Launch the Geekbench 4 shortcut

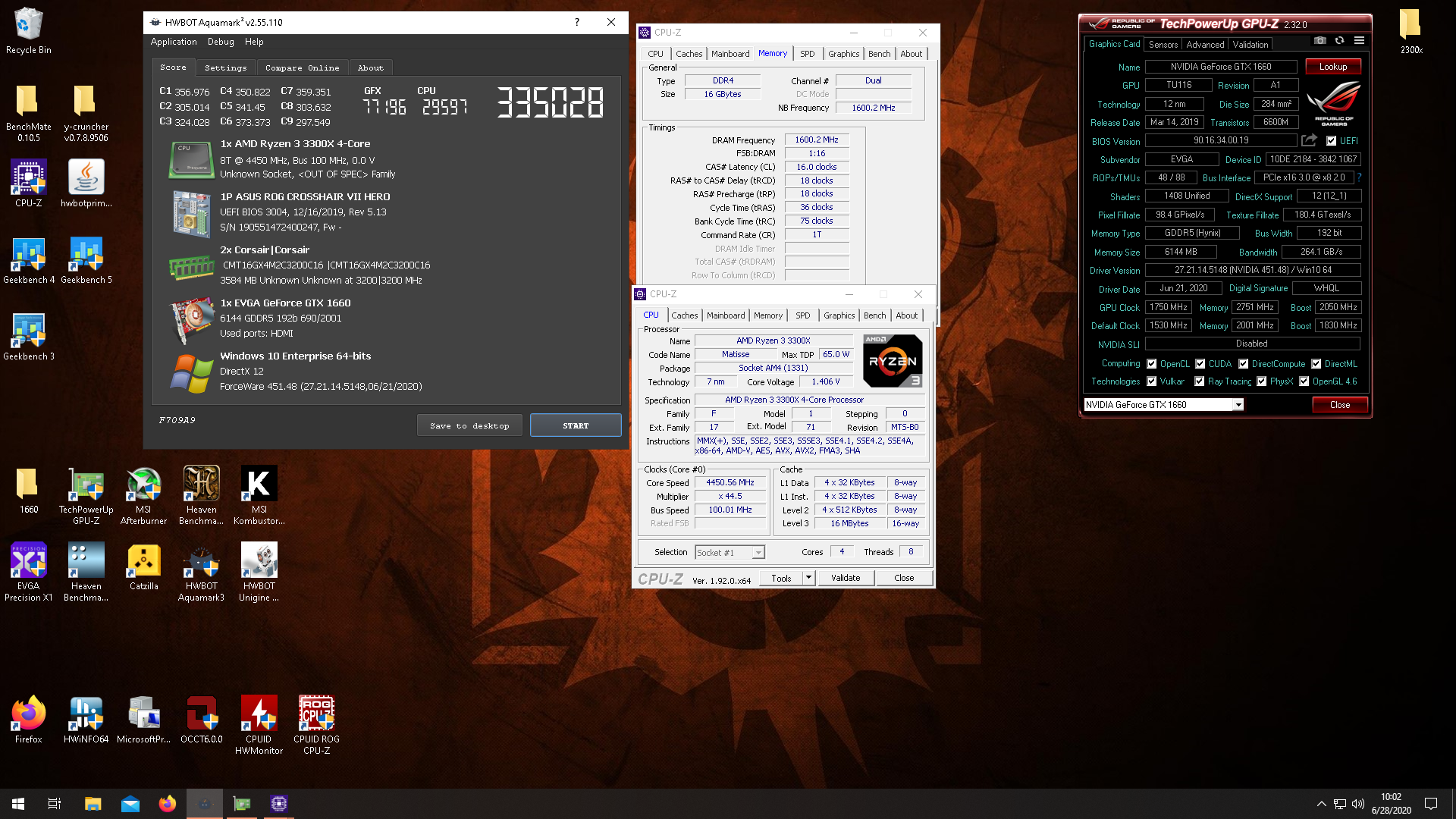[28, 260]
